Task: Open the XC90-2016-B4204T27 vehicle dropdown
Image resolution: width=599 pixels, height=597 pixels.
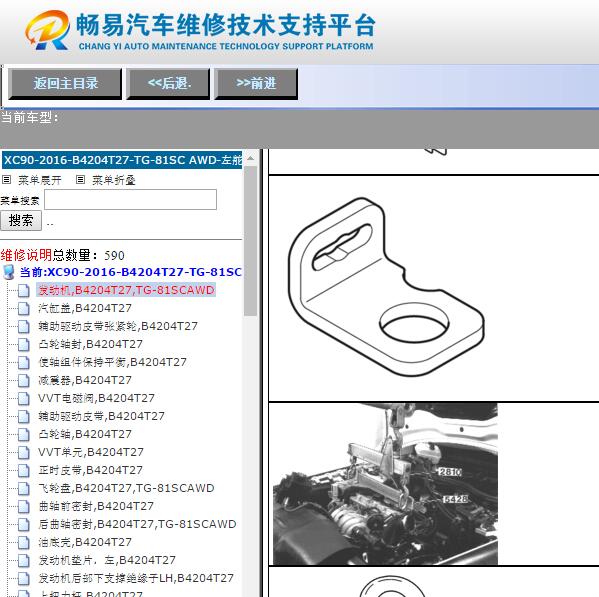Action: (x=122, y=160)
